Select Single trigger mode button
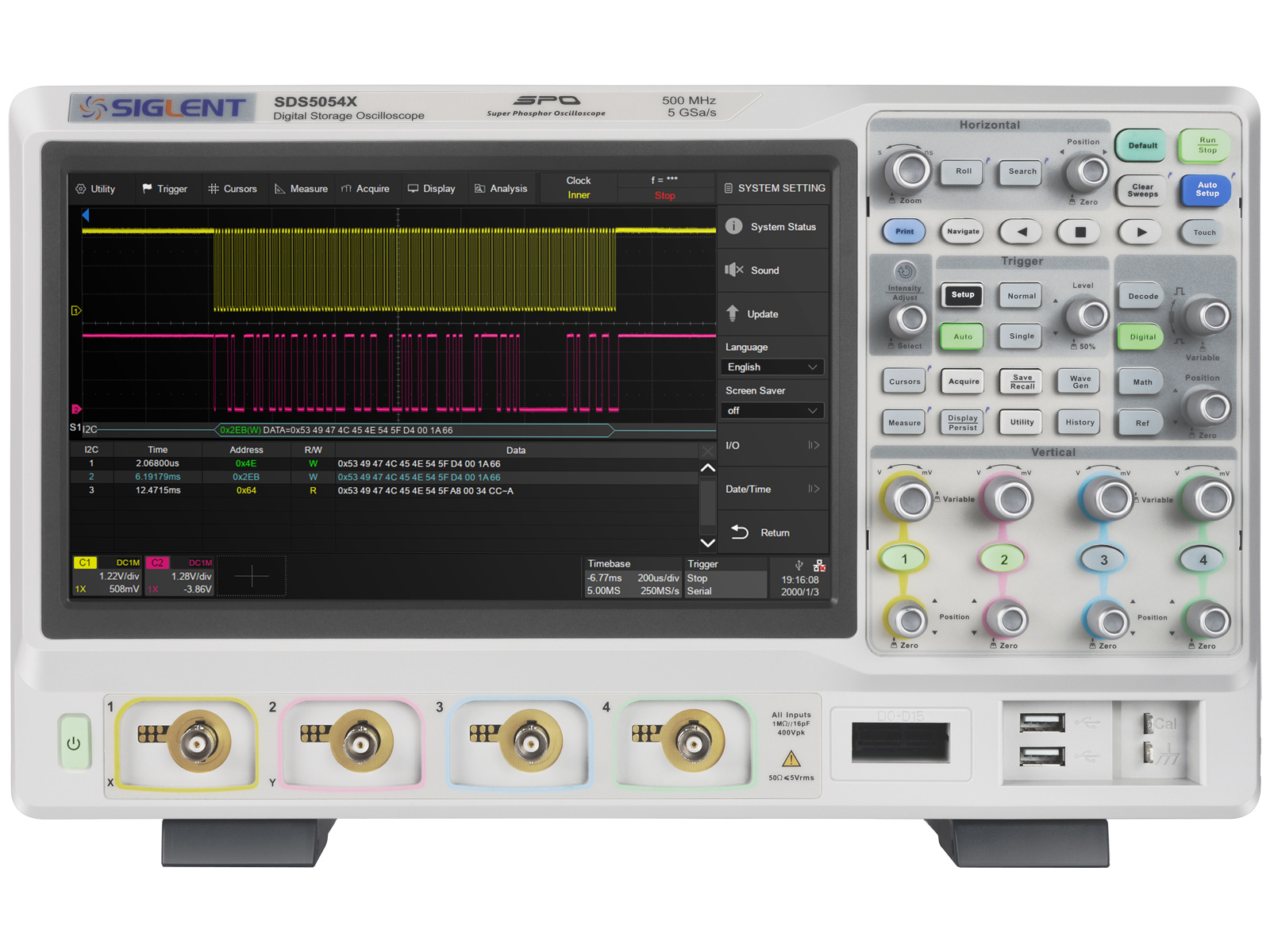The height and width of the screenshot is (952, 1270). click(x=1021, y=336)
